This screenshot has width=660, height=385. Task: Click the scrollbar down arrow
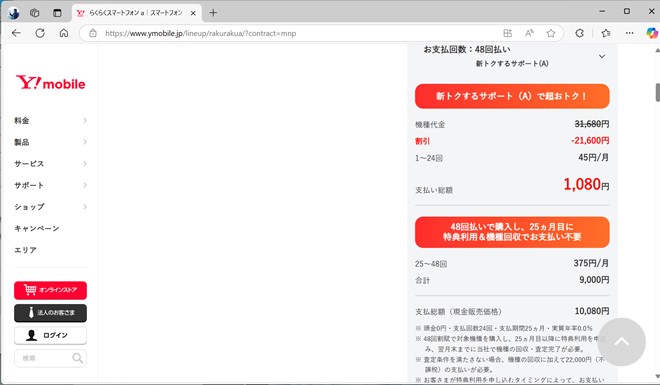[x=657, y=376]
